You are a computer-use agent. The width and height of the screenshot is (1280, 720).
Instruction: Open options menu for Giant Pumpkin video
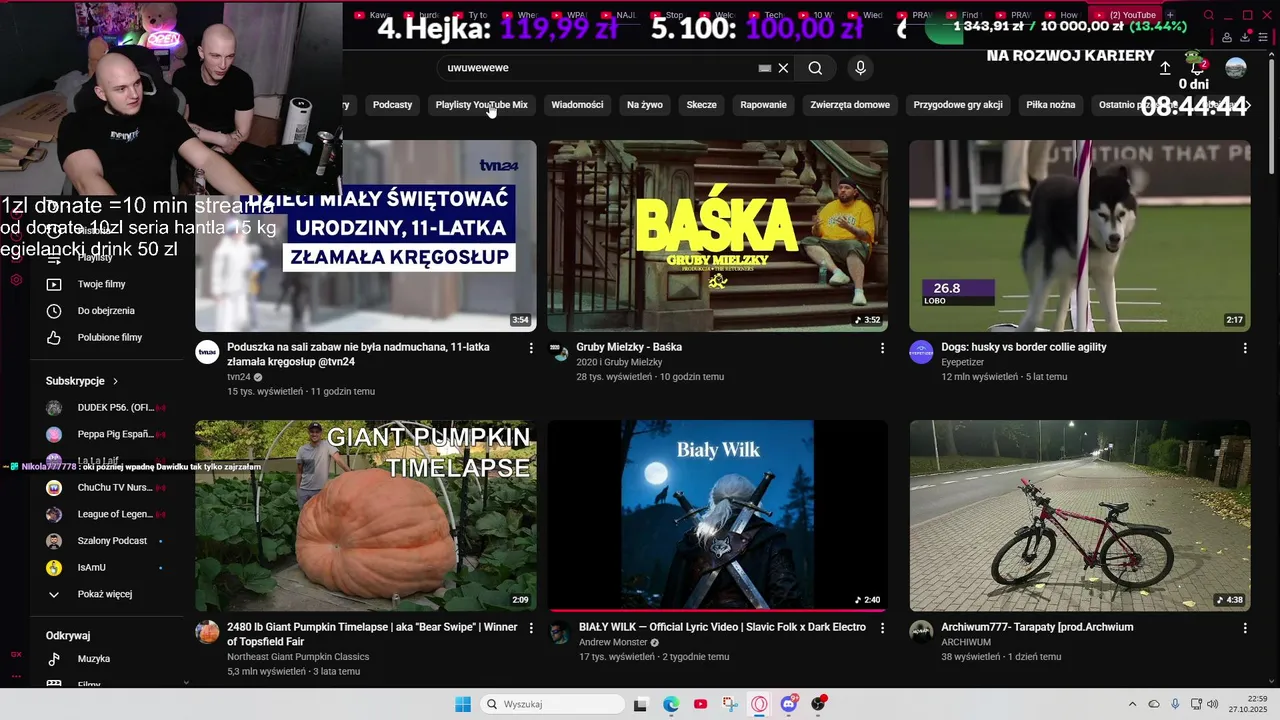tap(531, 628)
